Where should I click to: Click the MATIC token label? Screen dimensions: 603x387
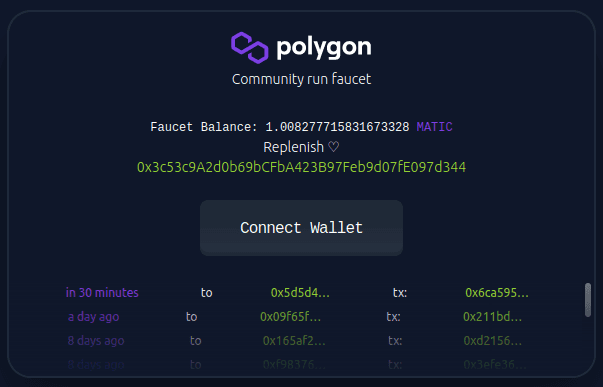point(435,127)
